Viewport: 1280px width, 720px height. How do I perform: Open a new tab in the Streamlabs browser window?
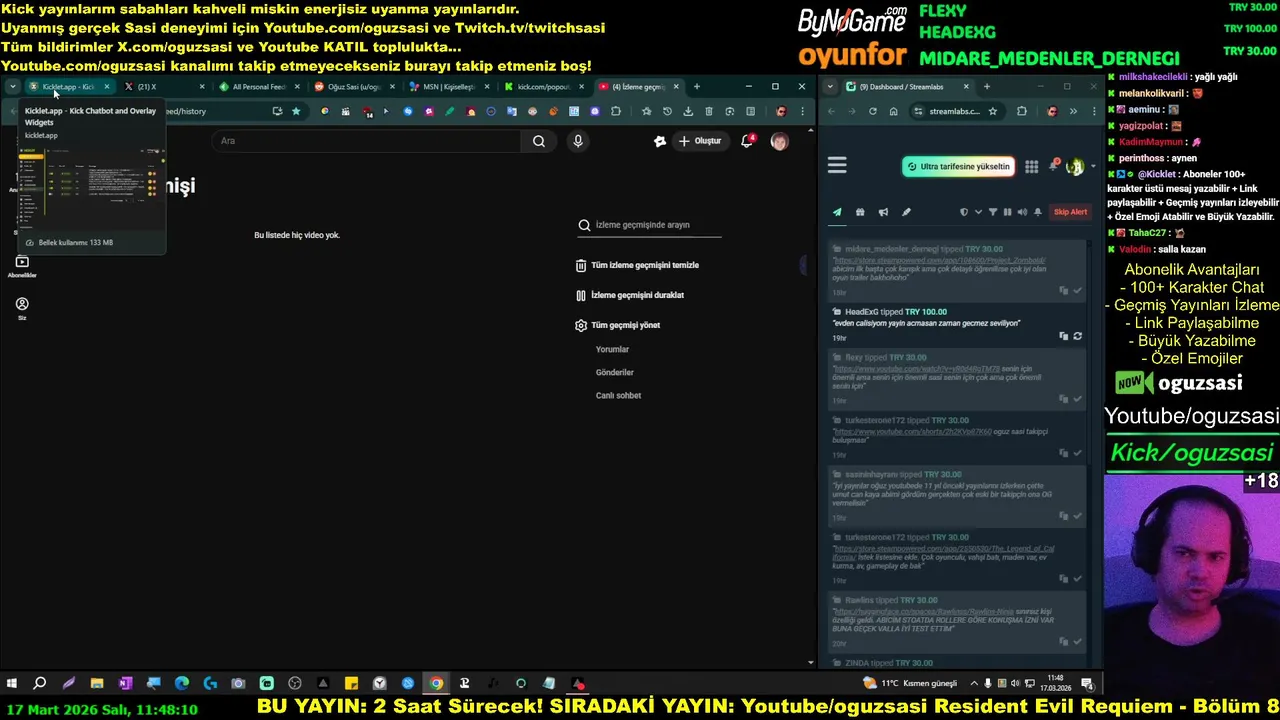click(986, 87)
